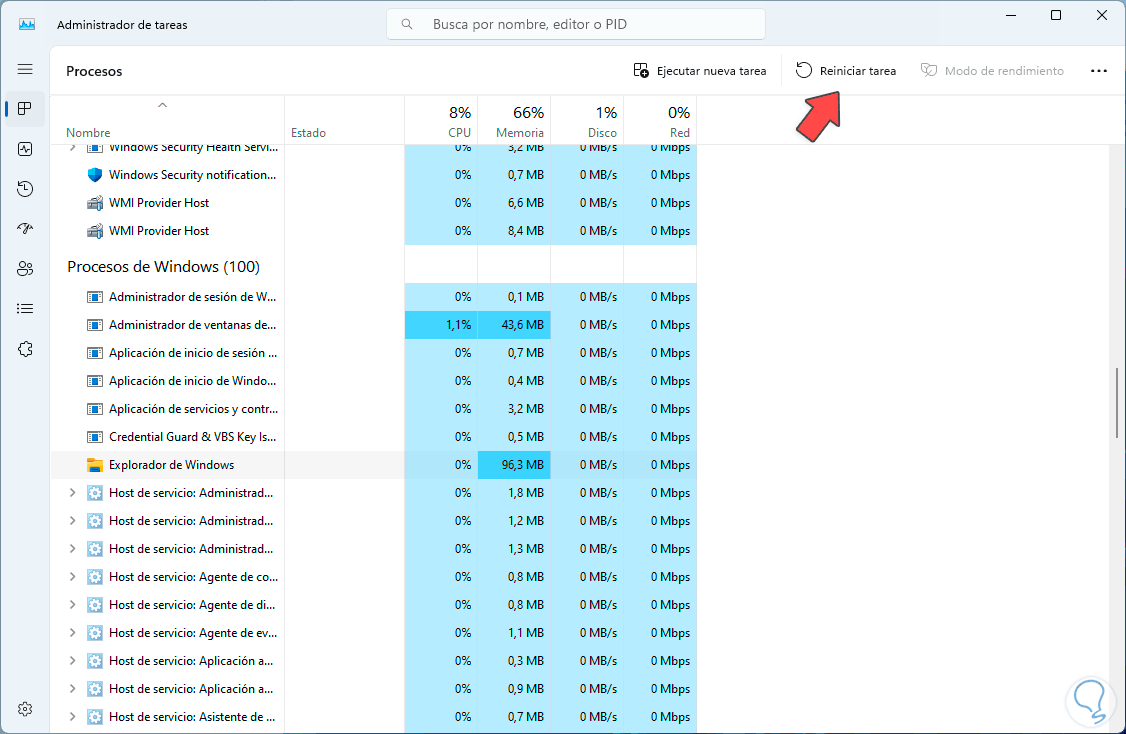Select the Processes sidebar icon
The height and width of the screenshot is (734, 1126).
25,108
